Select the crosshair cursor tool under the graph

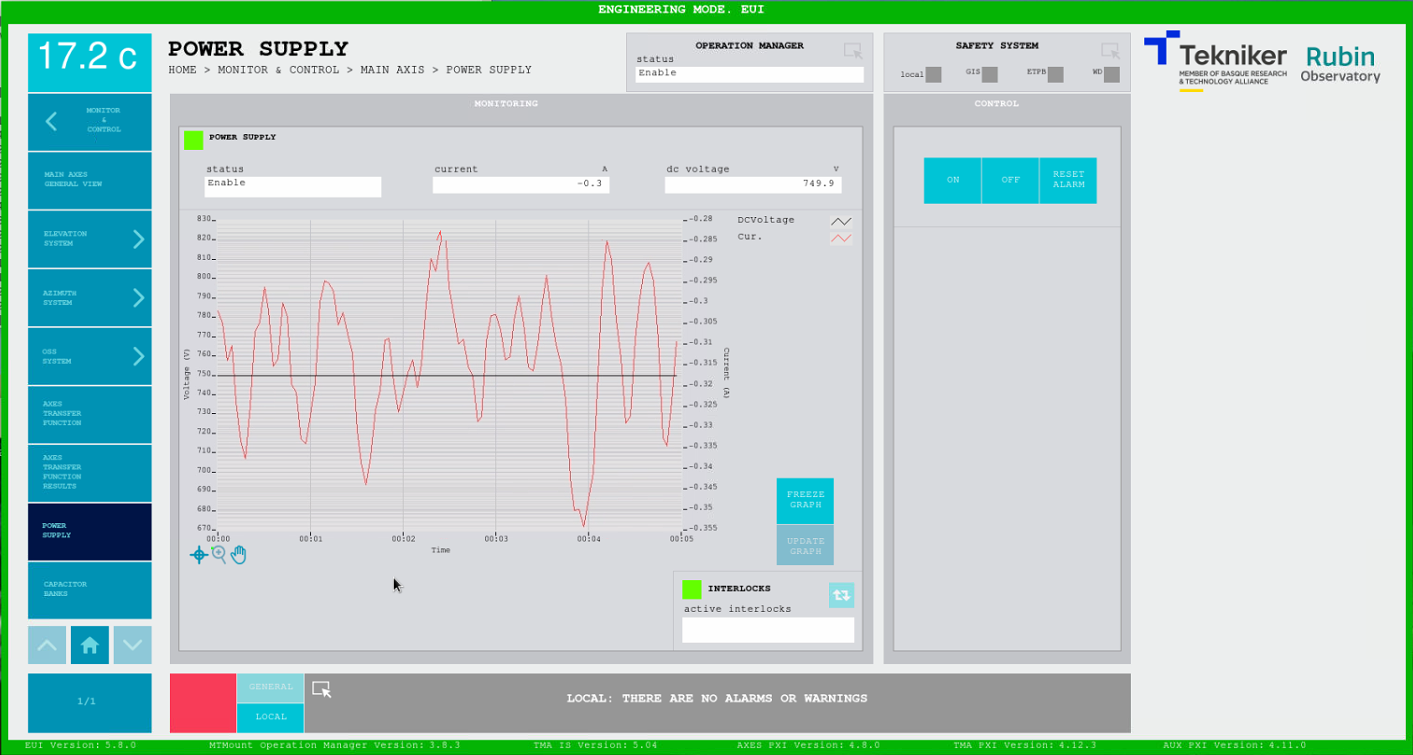pos(199,555)
